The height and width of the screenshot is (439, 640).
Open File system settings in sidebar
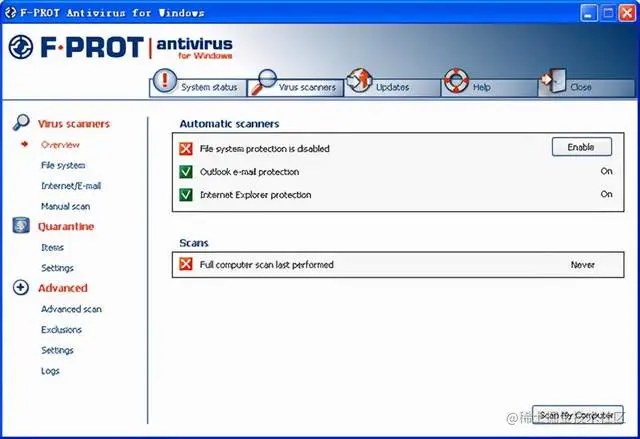[x=63, y=165]
